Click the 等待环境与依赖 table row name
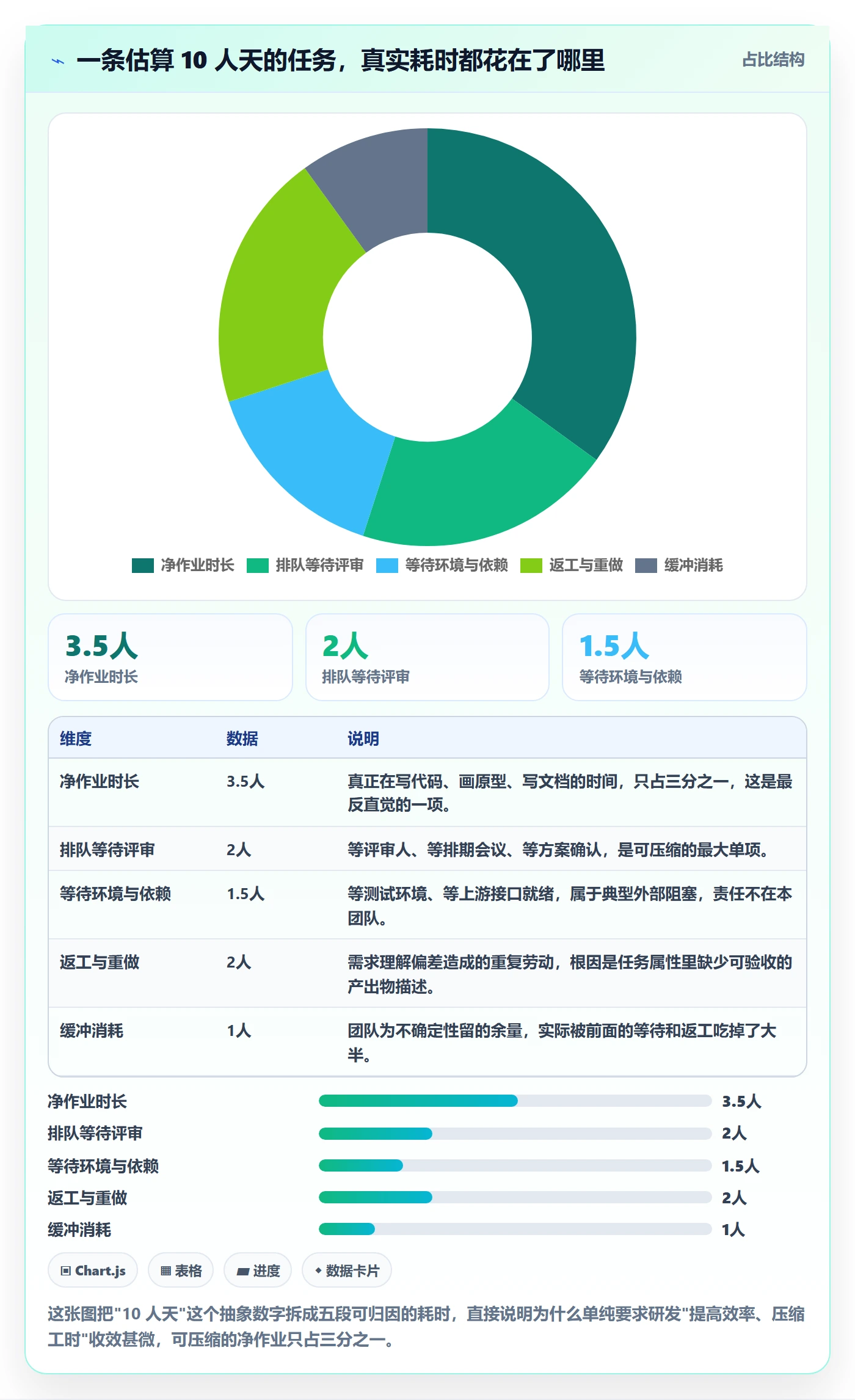The height and width of the screenshot is (1400, 855). coord(115,894)
